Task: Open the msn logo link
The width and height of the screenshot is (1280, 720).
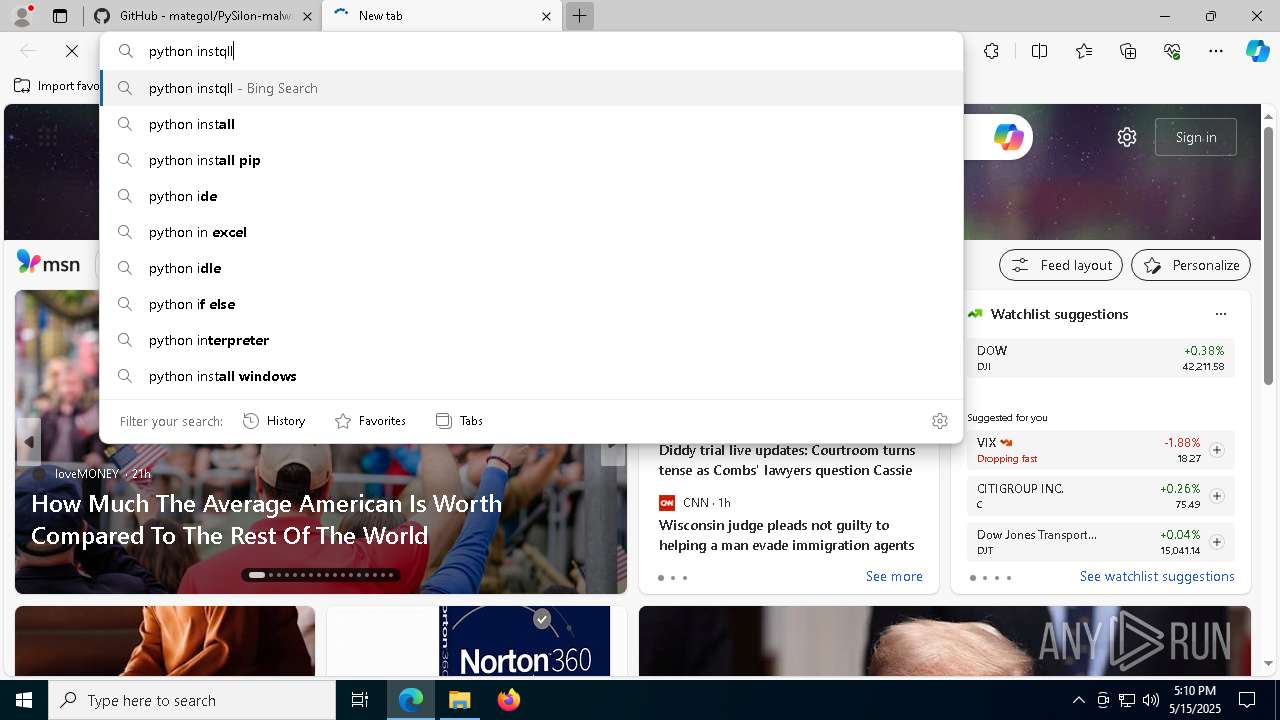Action: [x=48, y=263]
